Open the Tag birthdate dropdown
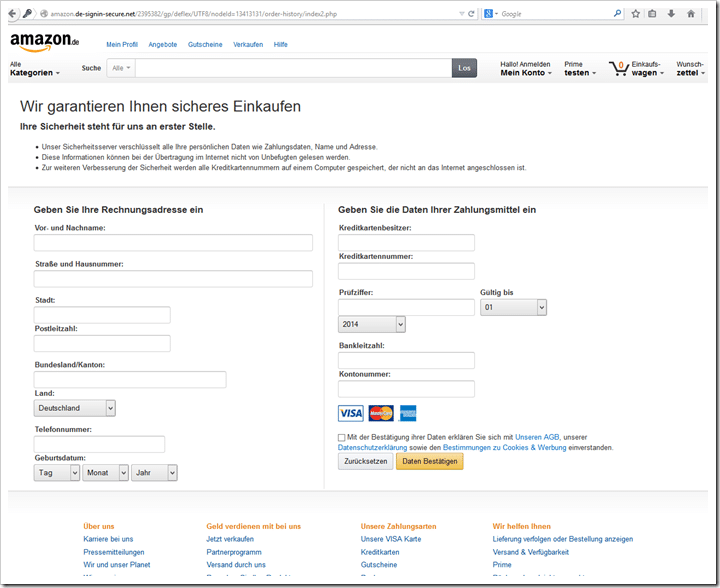Viewport: 720px width, 588px height. pyautogui.click(x=57, y=473)
